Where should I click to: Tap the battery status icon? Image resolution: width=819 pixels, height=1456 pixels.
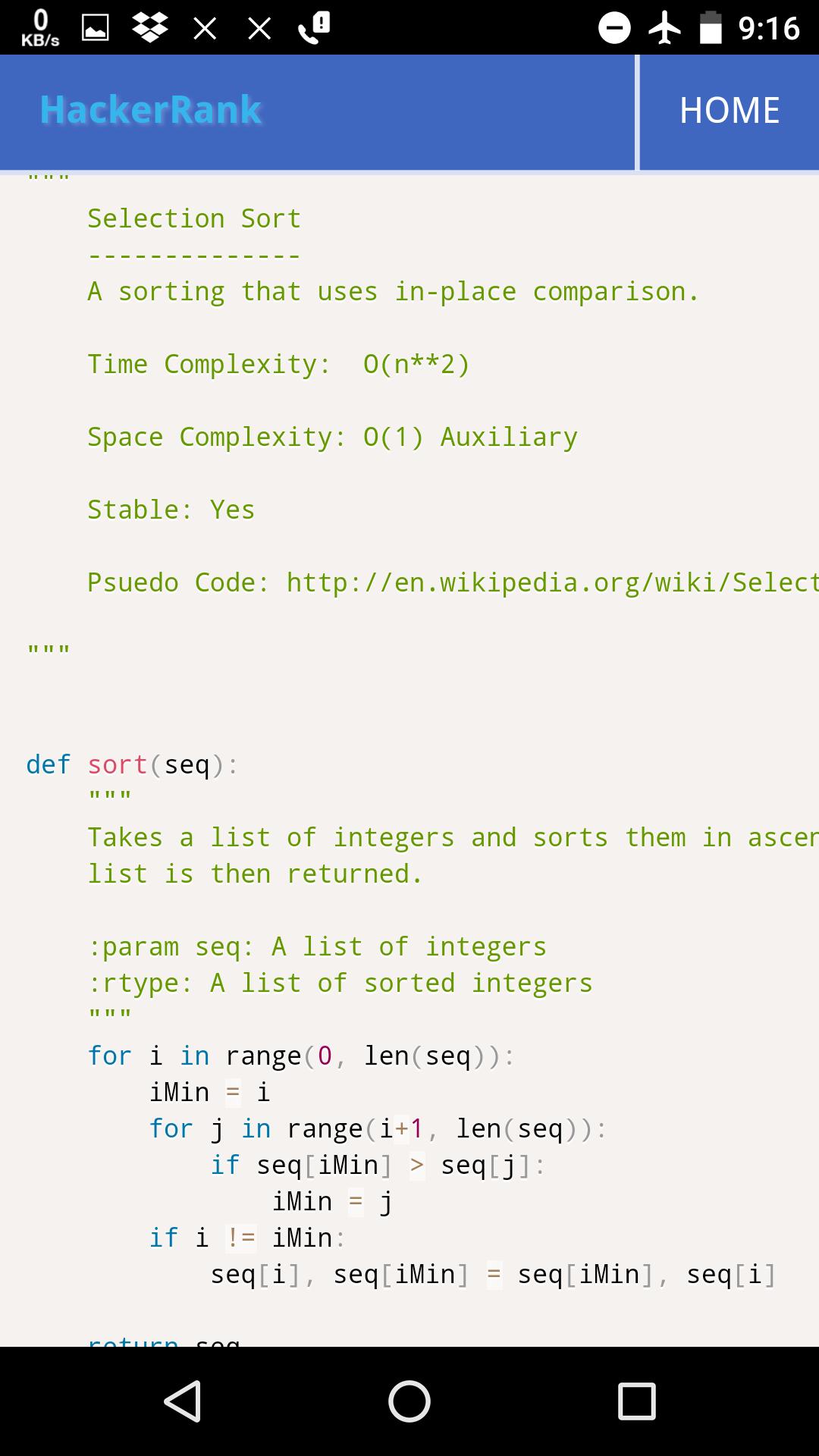[x=711, y=28]
